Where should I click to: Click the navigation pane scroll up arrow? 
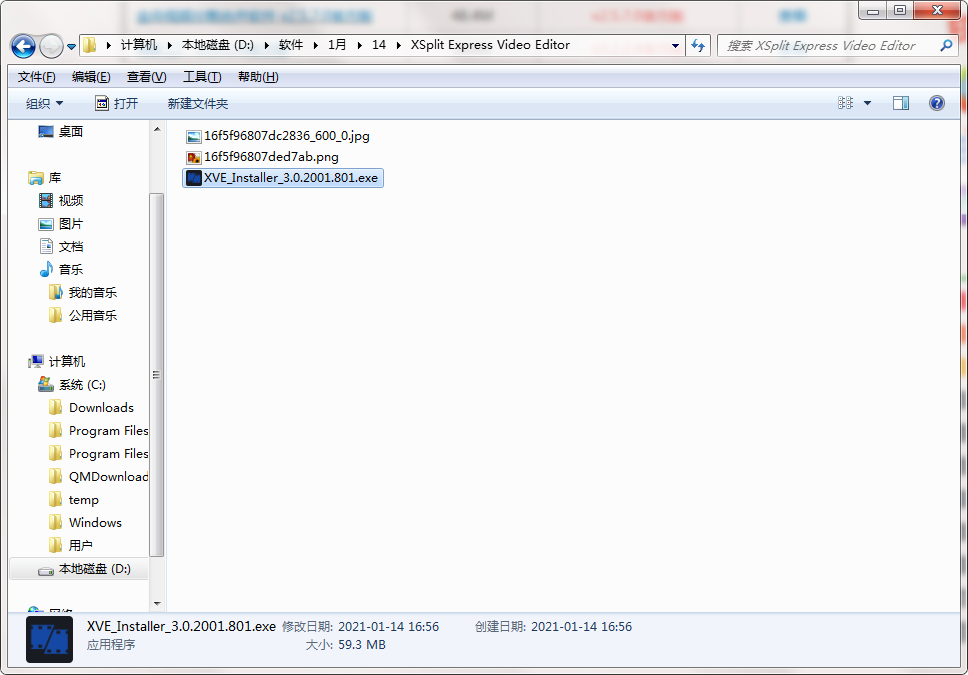tap(157, 129)
